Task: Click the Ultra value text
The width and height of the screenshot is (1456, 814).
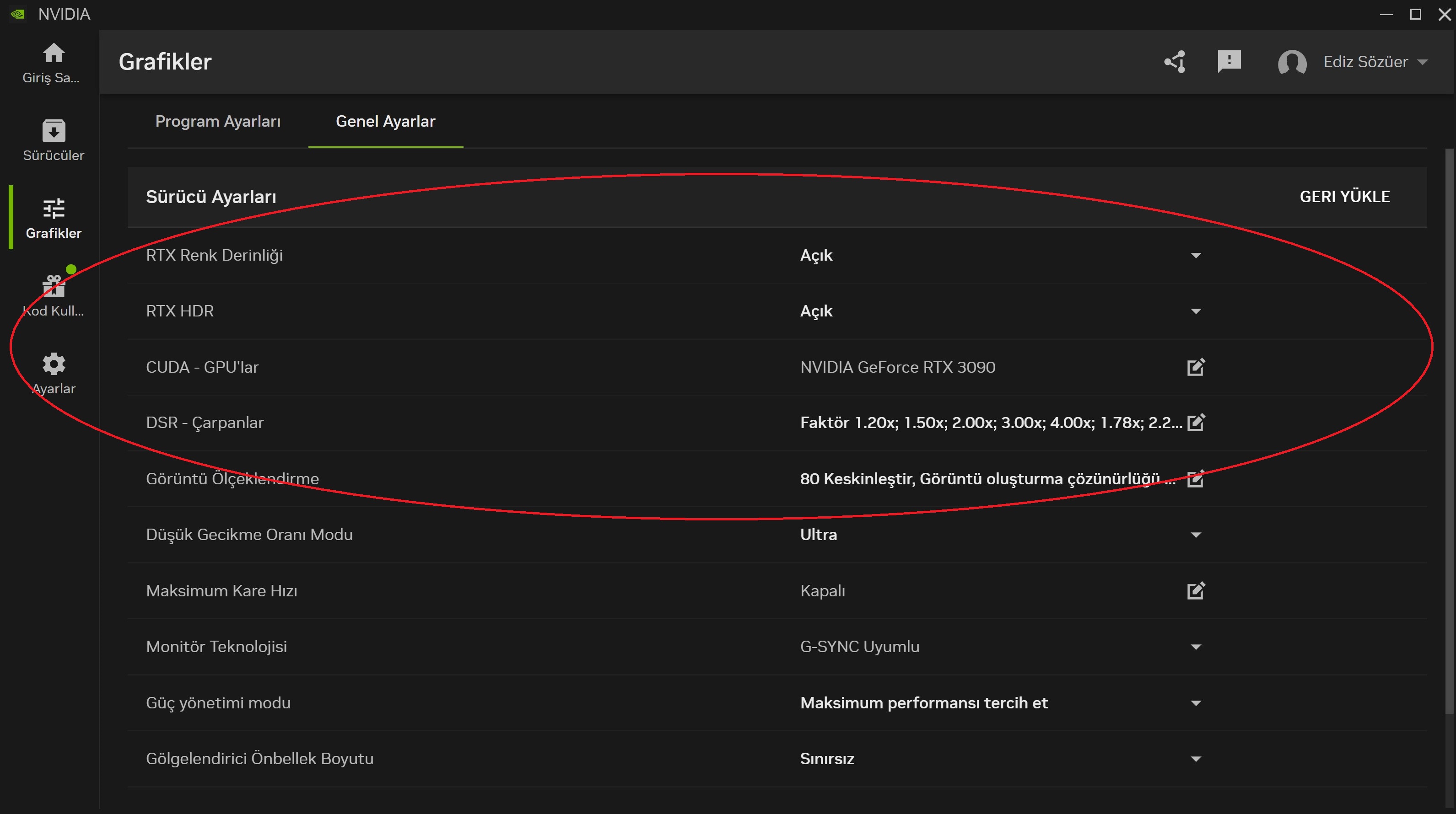Action: tap(819, 535)
